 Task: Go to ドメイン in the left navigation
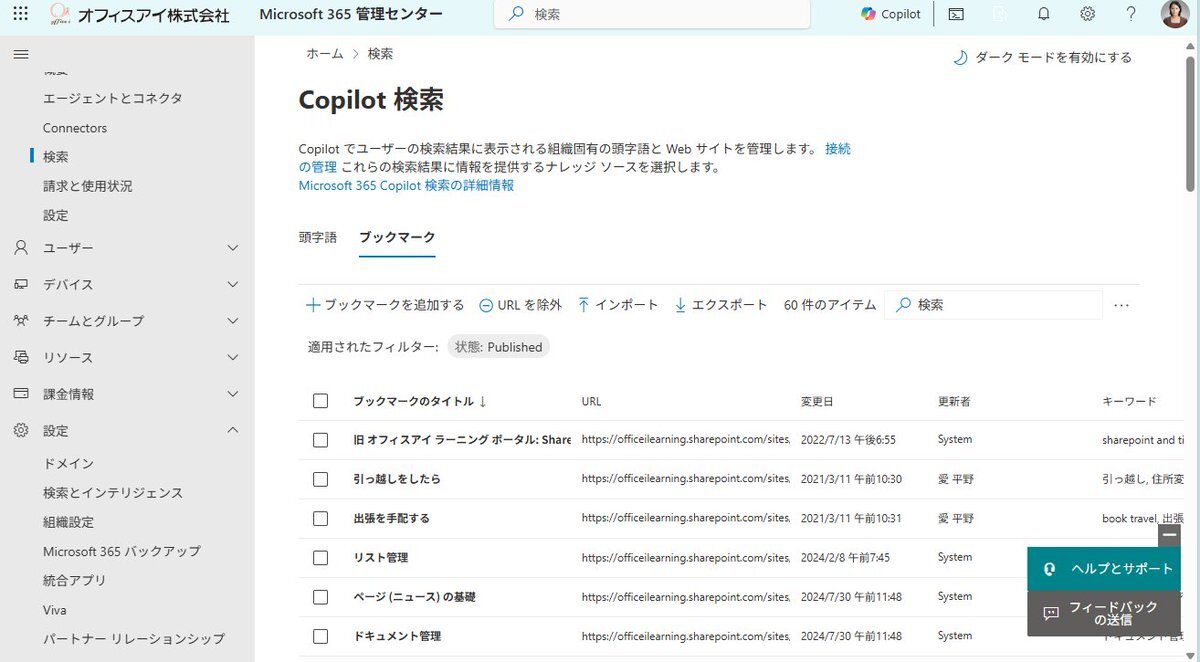[69, 464]
